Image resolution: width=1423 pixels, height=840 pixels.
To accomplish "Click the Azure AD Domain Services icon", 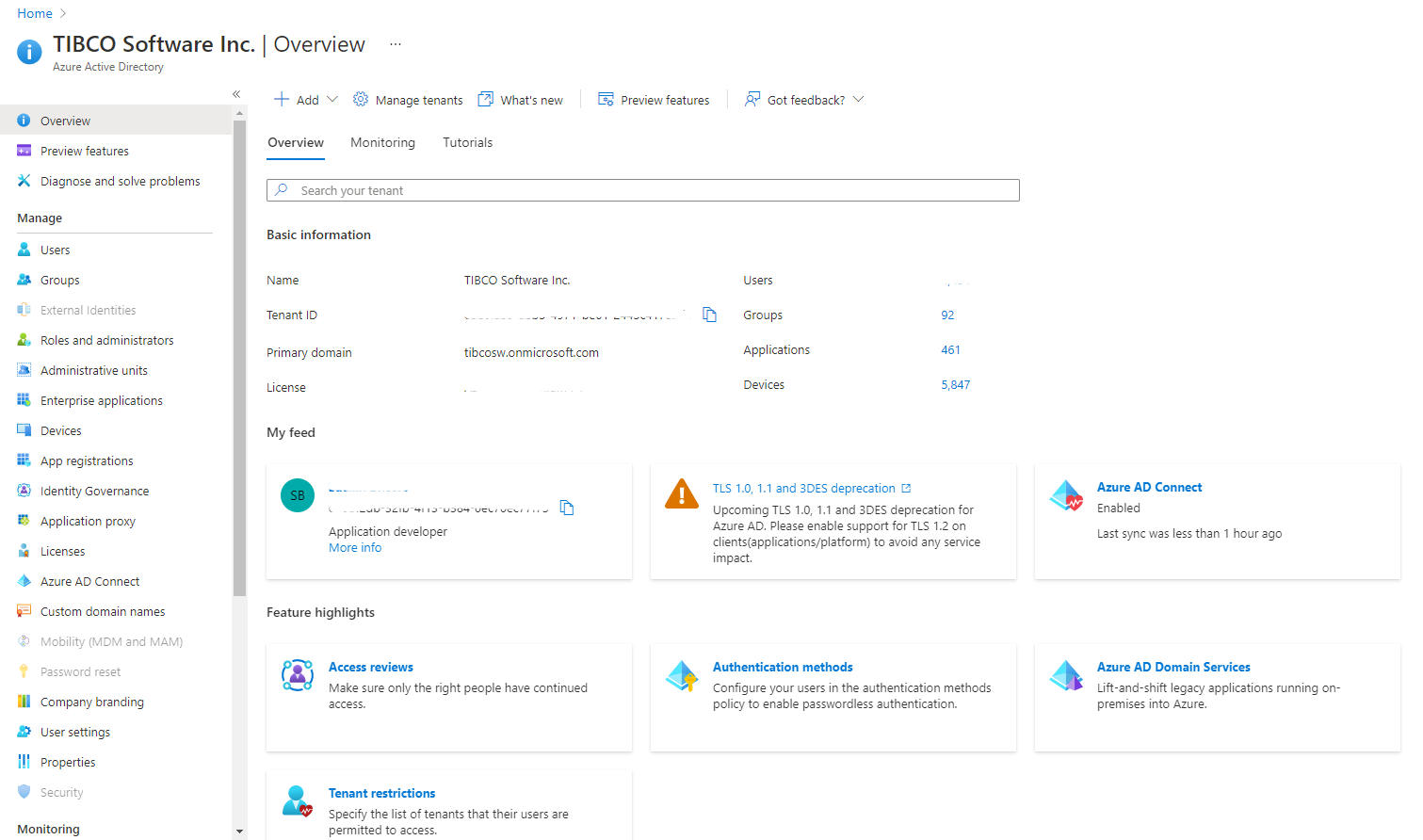I will (x=1066, y=675).
